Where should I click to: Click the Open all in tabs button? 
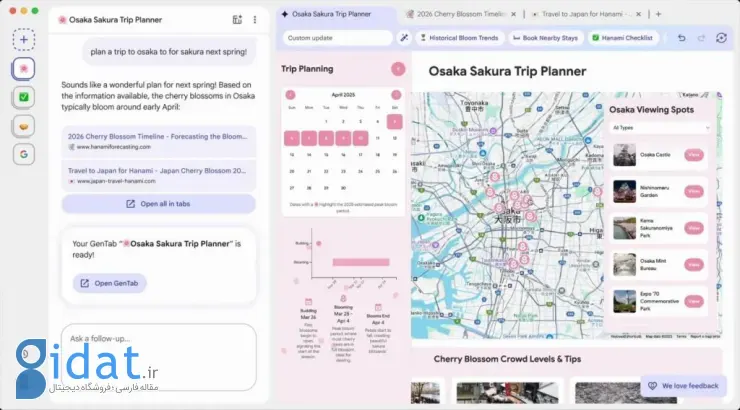(x=158, y=204)
